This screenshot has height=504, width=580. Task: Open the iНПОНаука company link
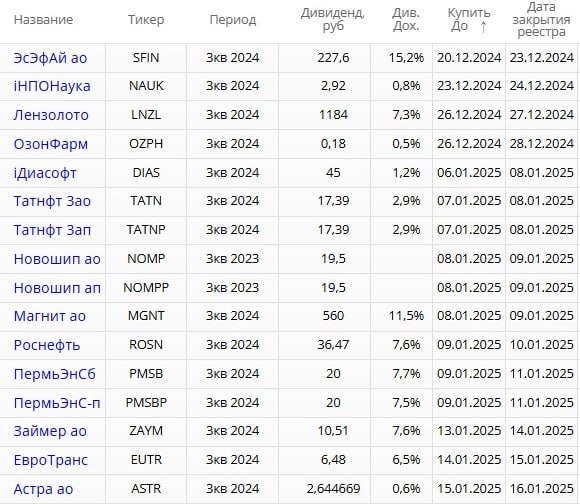click(x=52, y=86)
